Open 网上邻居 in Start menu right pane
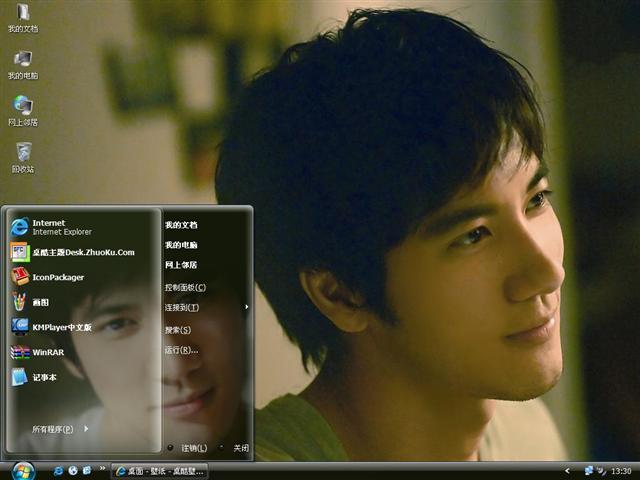Image resolution: width=640 pixels, height=480 pixels. tap(181, 265)
